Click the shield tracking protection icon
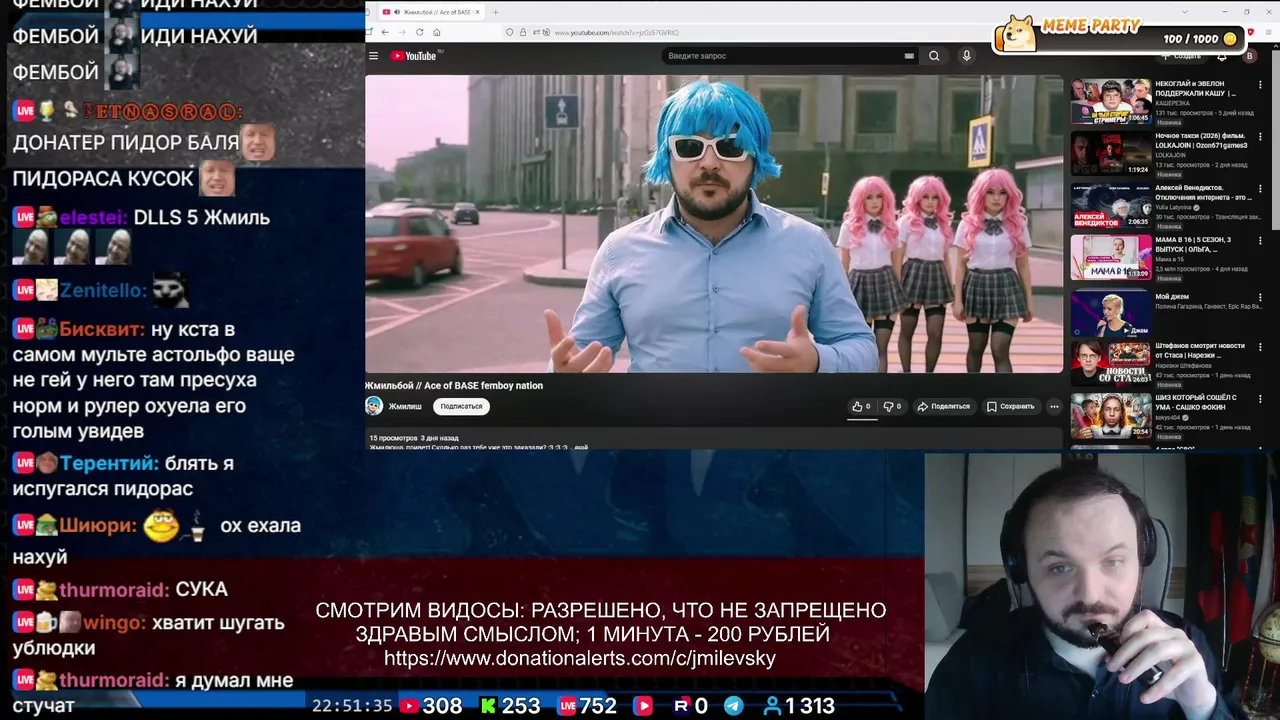Viewport: 1280px width, 720px height. (510, 33)
